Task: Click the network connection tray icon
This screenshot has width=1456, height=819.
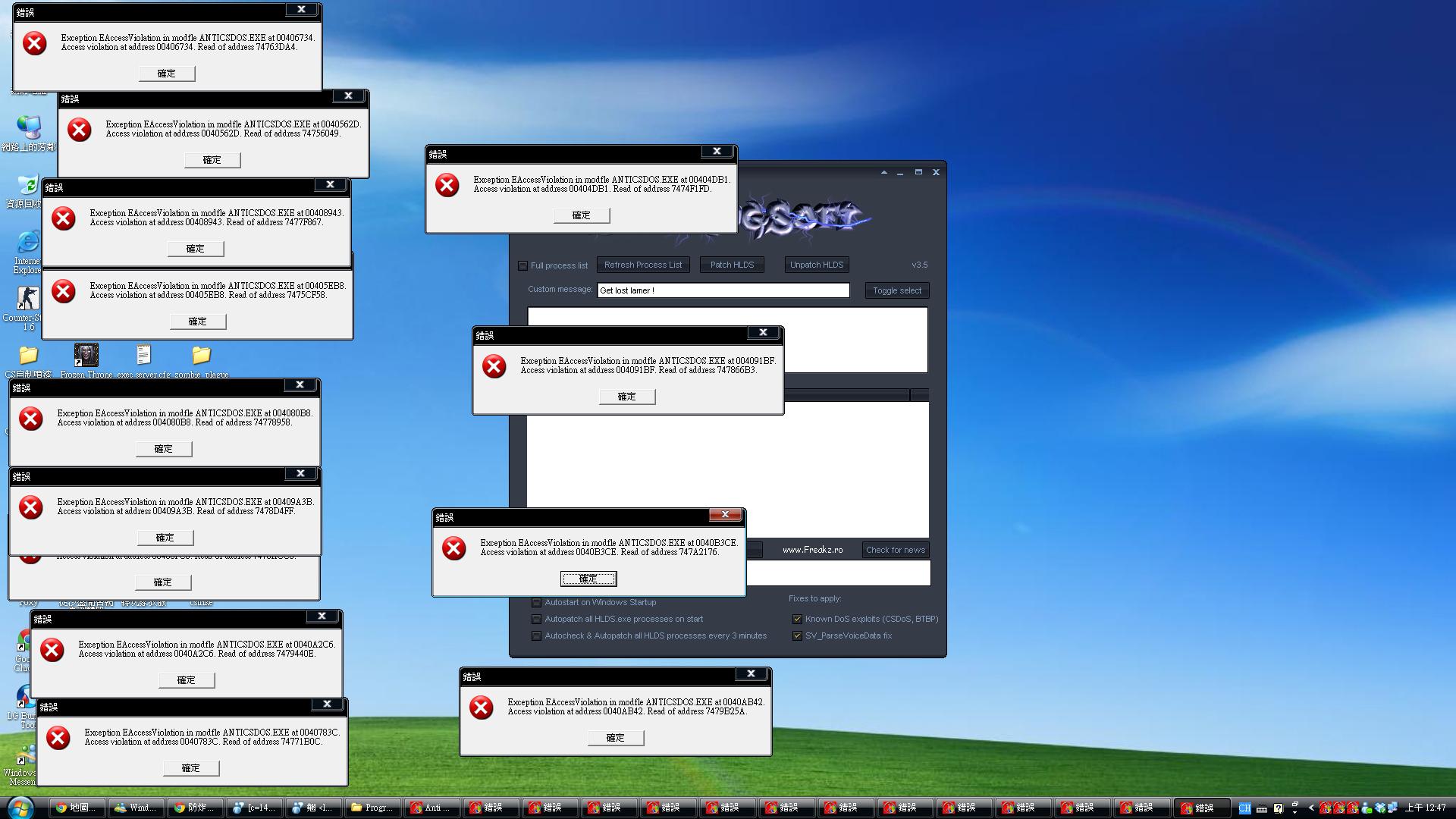Action: [x=1392, y=808]
